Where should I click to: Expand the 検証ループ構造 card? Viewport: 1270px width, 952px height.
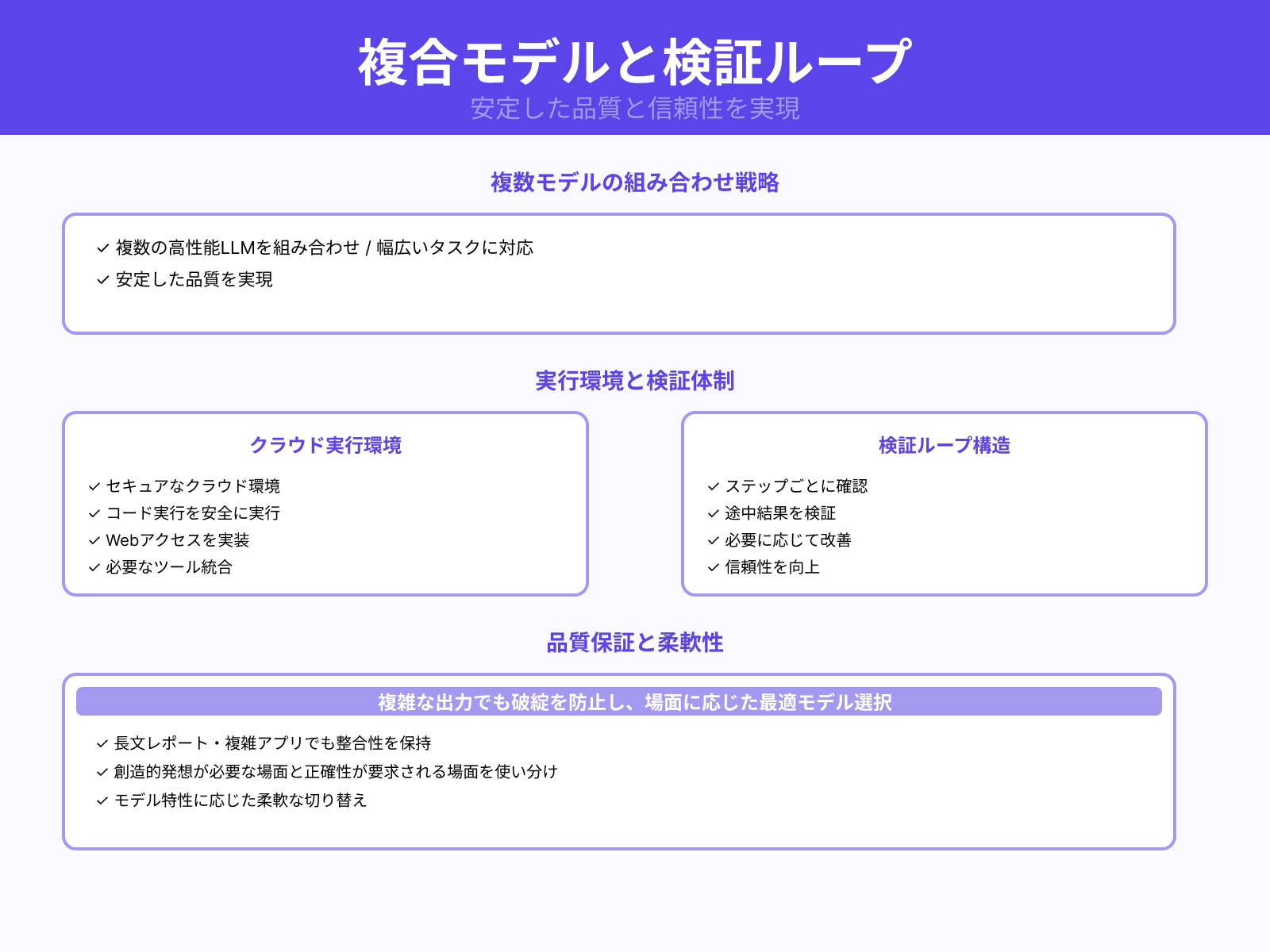click(945, 446)
